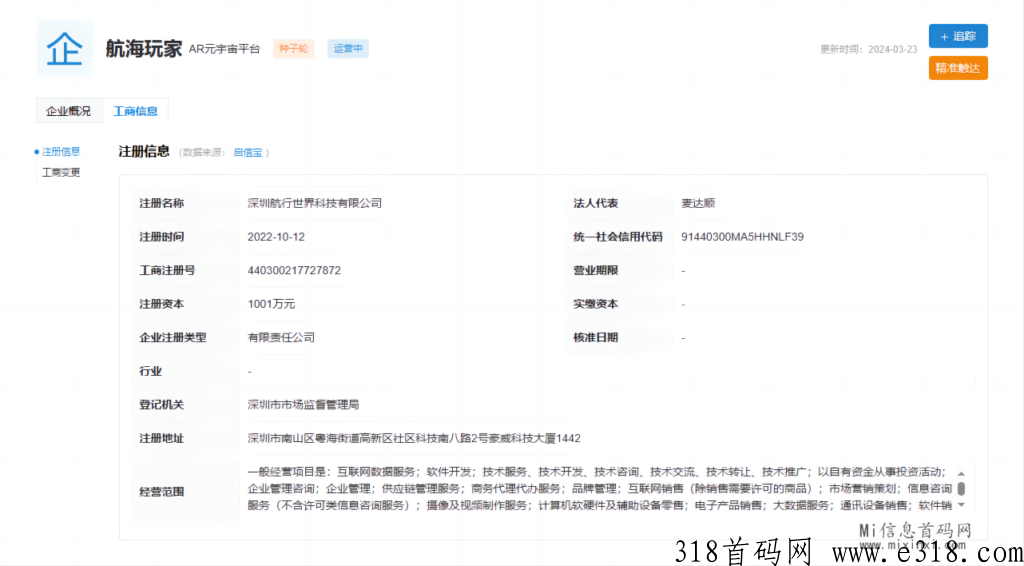This screenshot has width=1024, height=566.
Task: Switch to the 企业概况 tab
Action: 69,111
